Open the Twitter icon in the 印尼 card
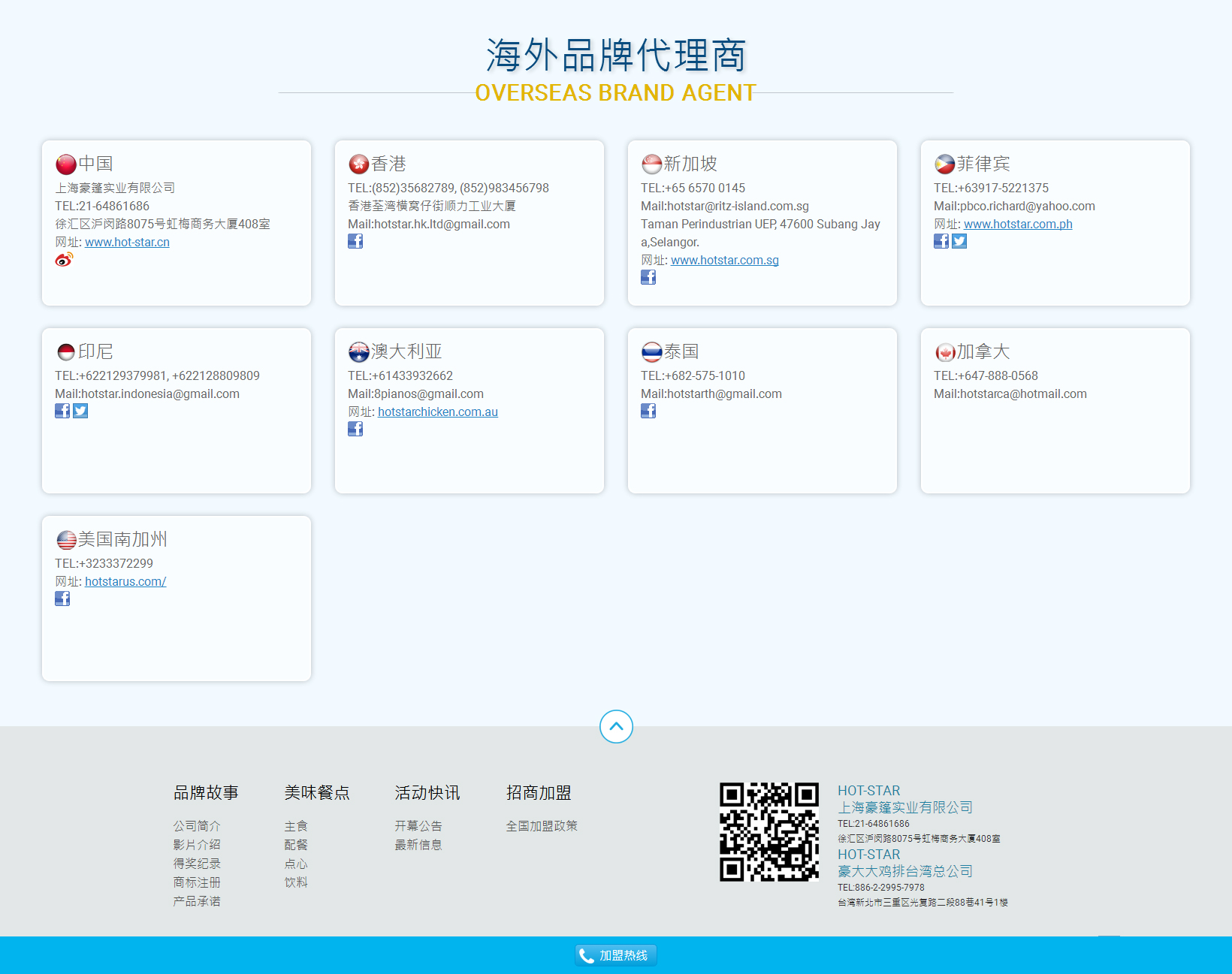This screenshot has height=974, width=1232. click(x=80, y=411)
